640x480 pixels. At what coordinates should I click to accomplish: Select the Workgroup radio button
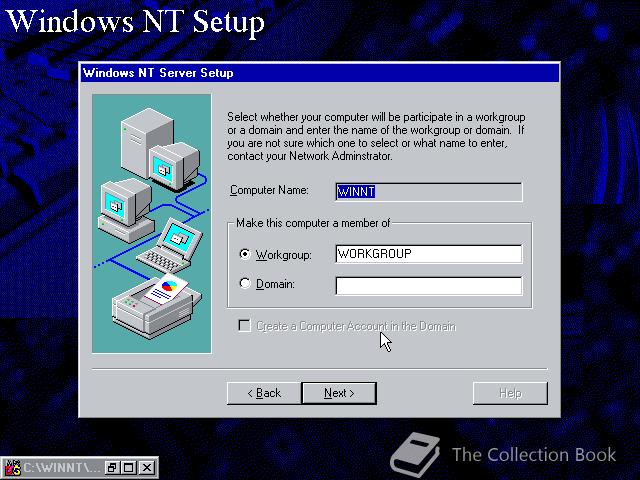click(244, 254)
